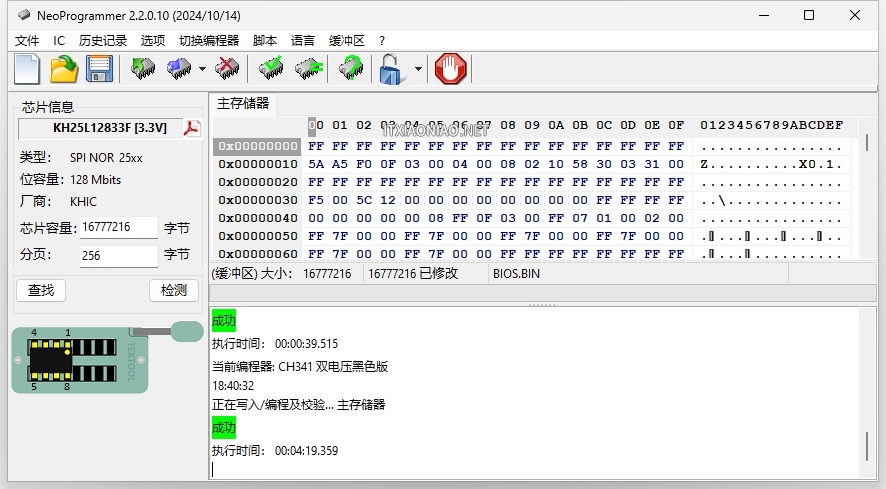Open a file with the folder icon
886x489 pixels.
point(64,69)
